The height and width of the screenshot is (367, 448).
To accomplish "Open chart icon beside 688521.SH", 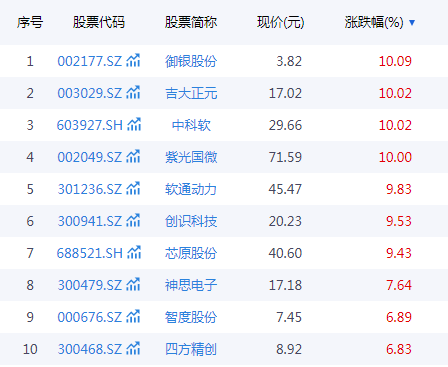I will [x=134, y=253].
